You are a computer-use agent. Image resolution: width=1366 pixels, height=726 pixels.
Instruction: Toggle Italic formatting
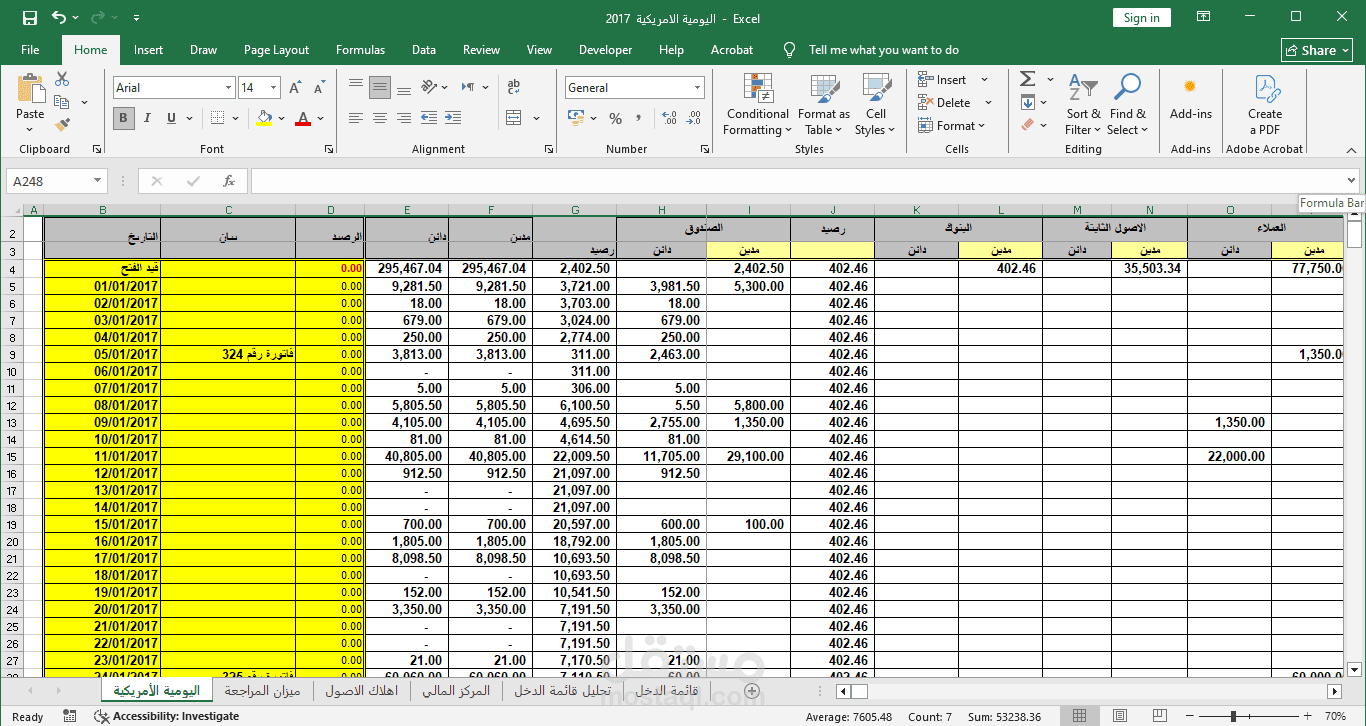(x=148, y=118)
